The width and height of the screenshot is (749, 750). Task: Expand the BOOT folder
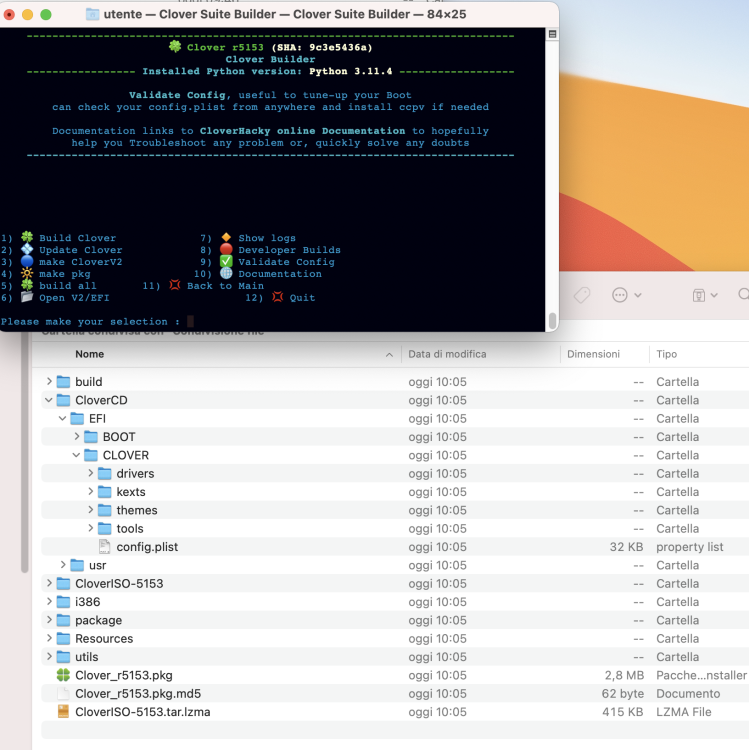[x=77, y=436]
